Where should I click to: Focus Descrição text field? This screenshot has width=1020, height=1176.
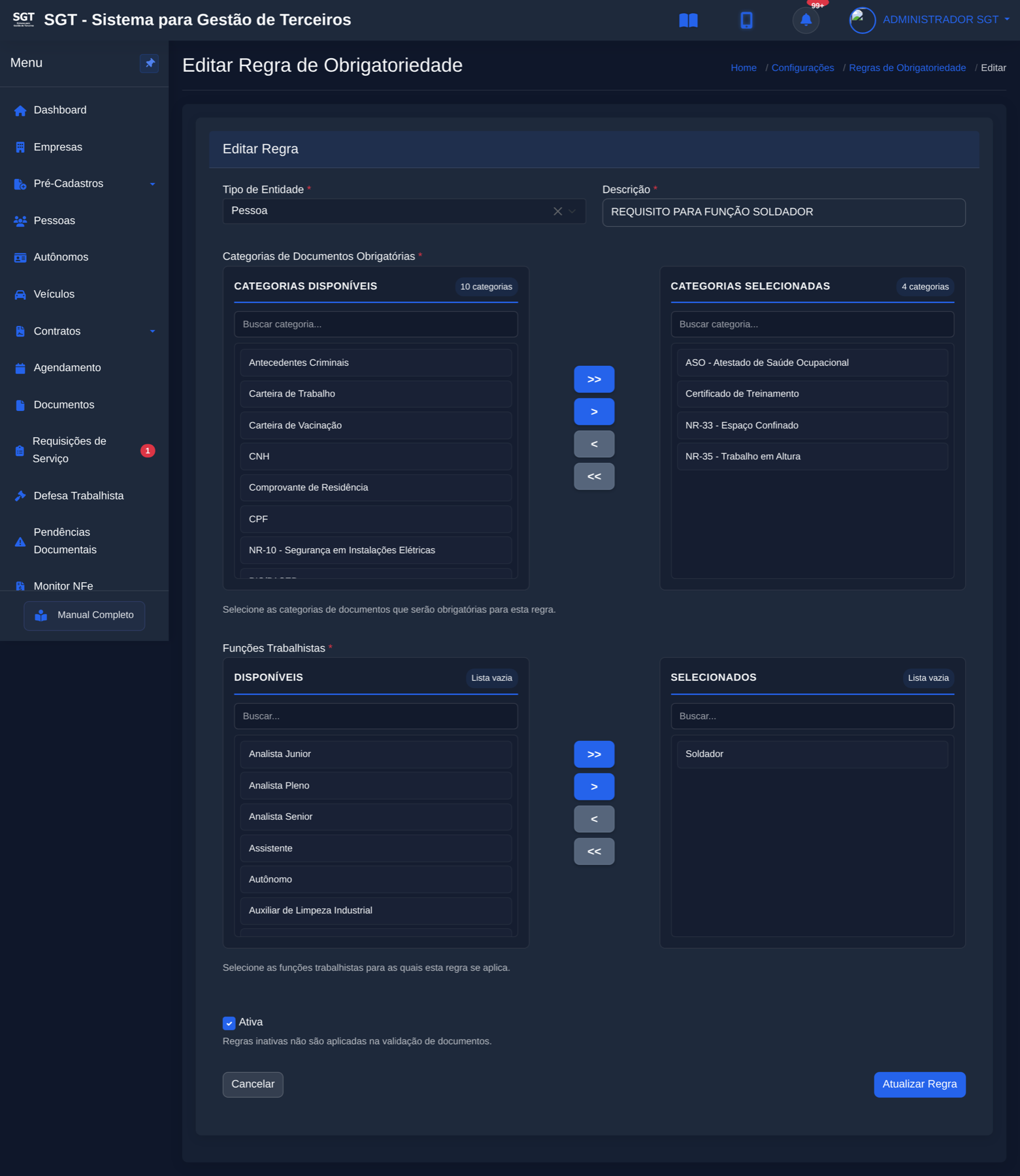point(783,212)
